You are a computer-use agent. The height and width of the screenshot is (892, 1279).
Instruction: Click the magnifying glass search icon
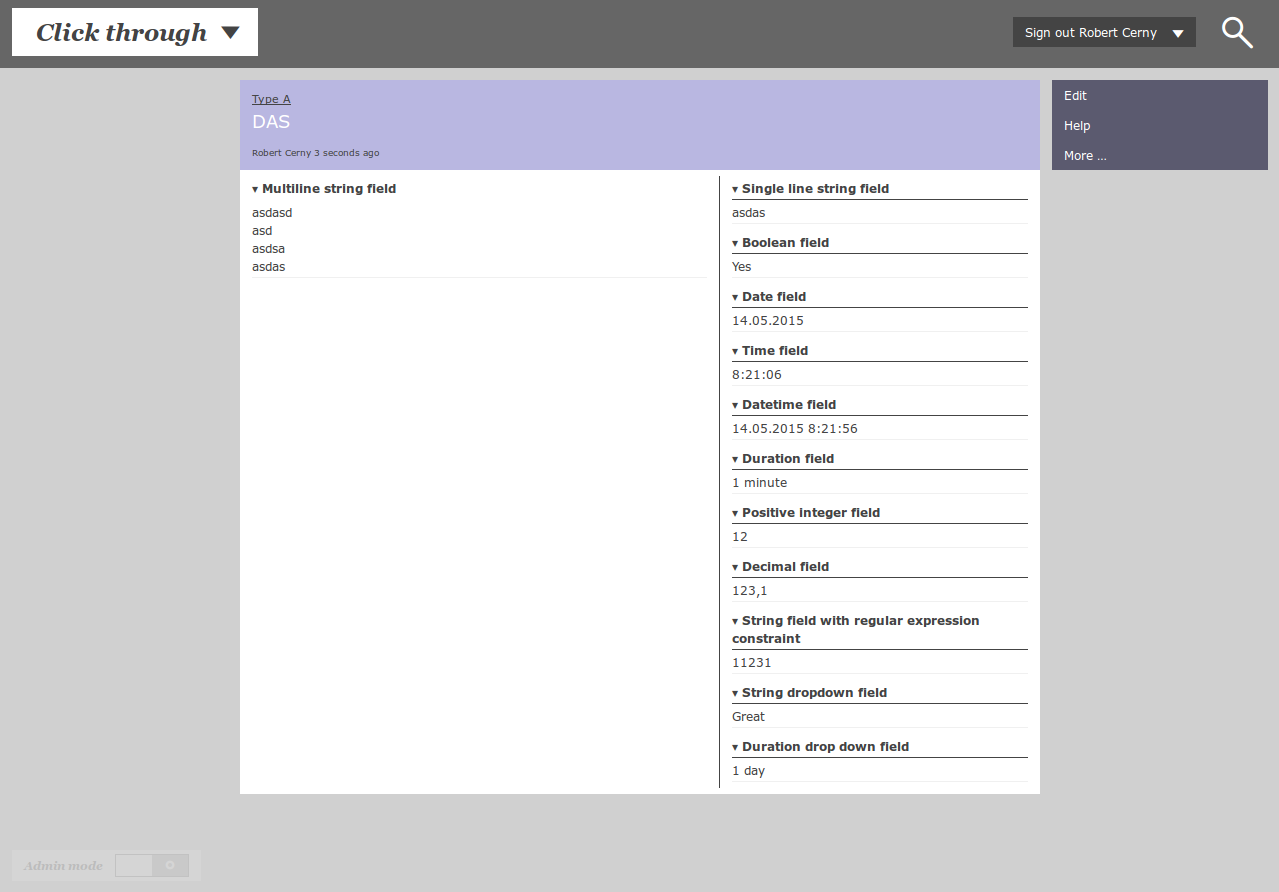[x=1237, y=32]
